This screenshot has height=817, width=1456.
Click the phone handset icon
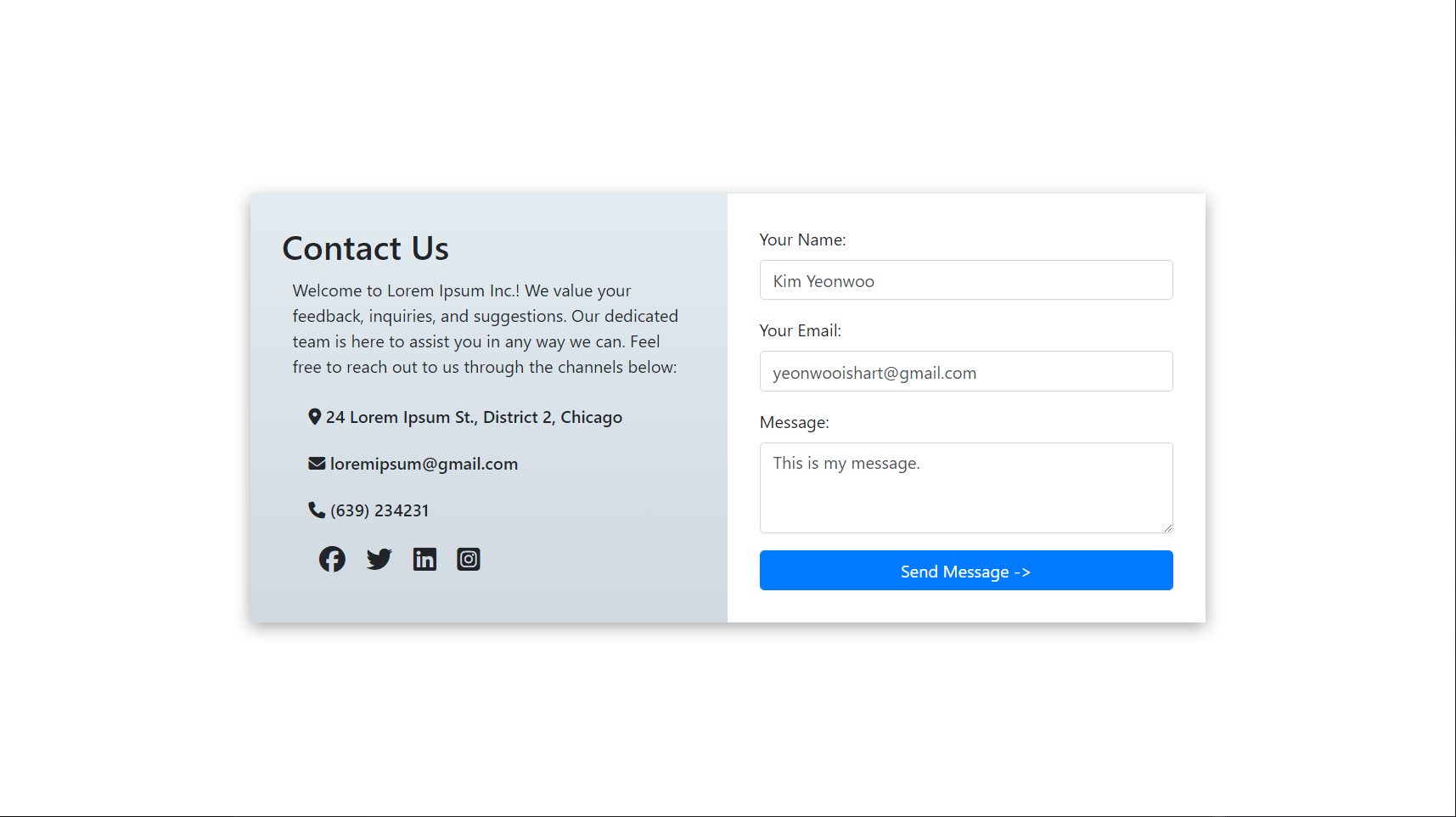click(x=317, y=510)
